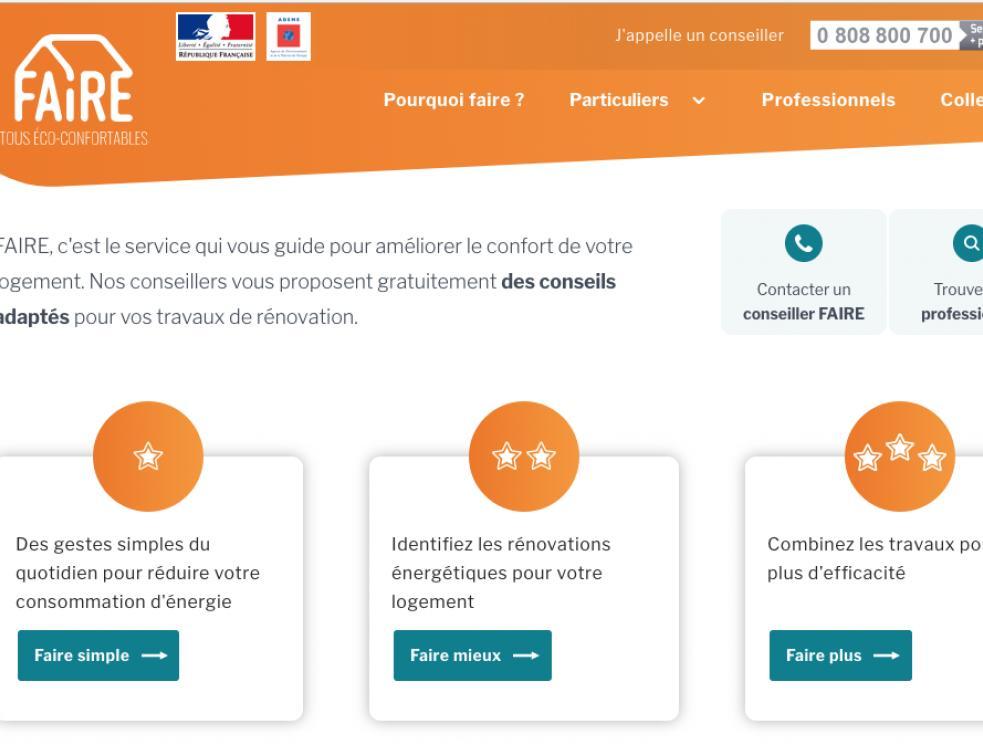983x755 pixels.
Task: Open the Trouver un professionnel card
Action: 936,272
